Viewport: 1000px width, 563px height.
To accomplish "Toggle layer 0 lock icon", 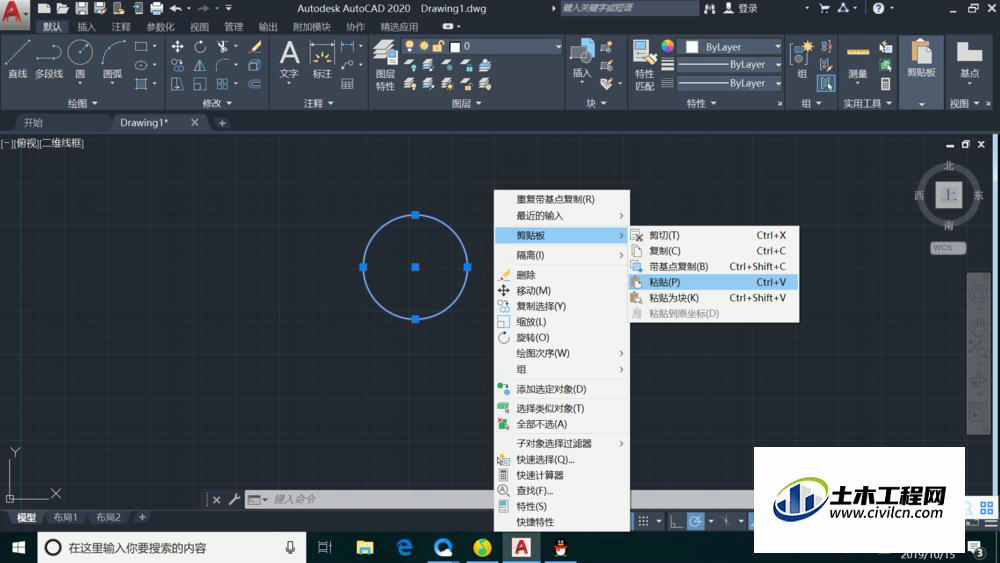I will coord(438,46).
